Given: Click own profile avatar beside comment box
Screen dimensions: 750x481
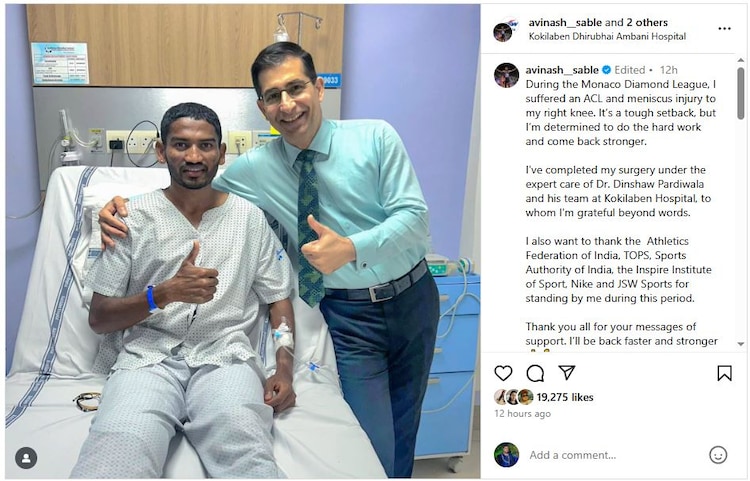Looking at the screenshot, I should (x=506, y=455).
